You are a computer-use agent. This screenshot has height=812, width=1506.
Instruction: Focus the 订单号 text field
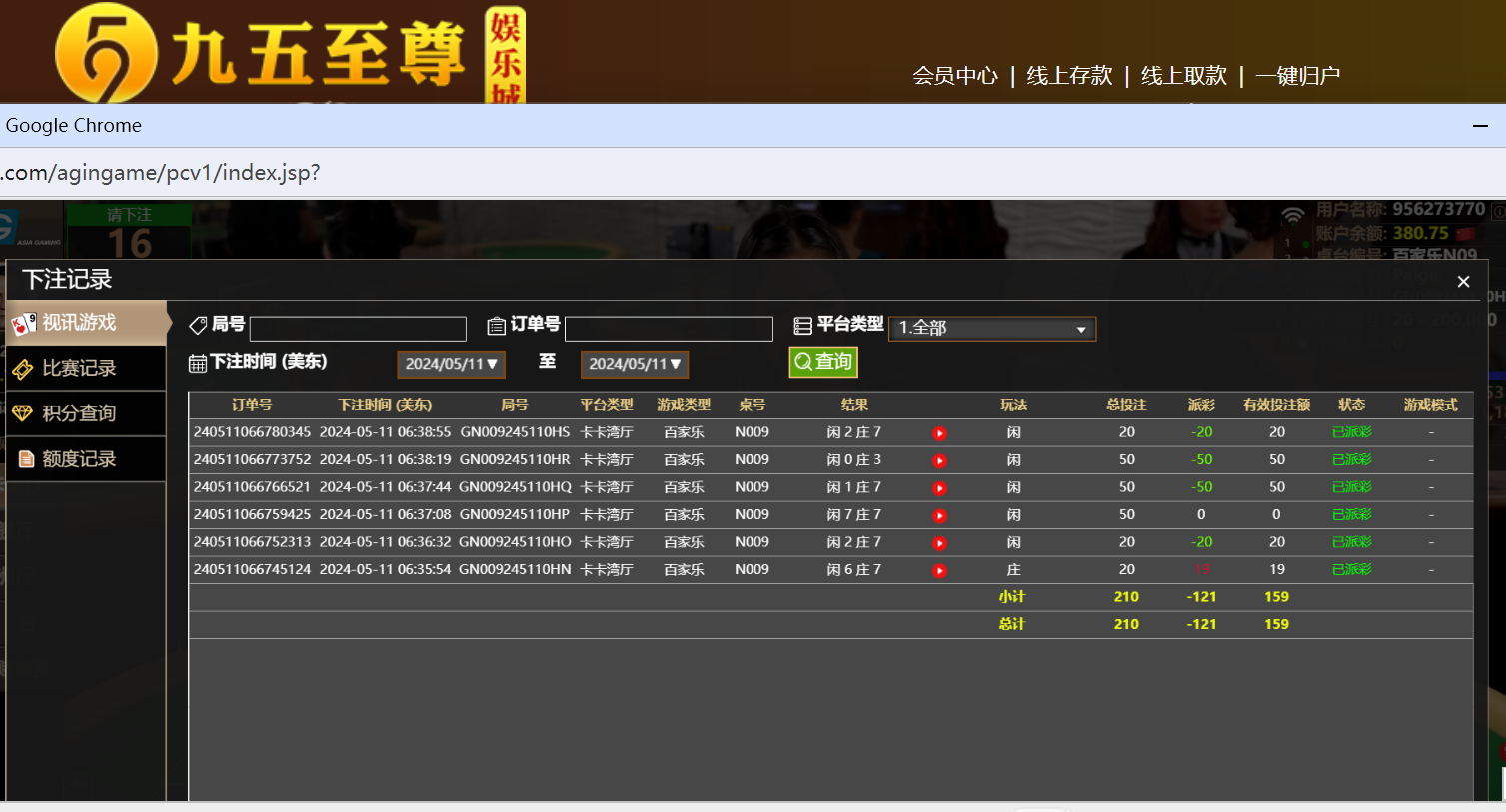pyautogui.click(x=669, y=329)
